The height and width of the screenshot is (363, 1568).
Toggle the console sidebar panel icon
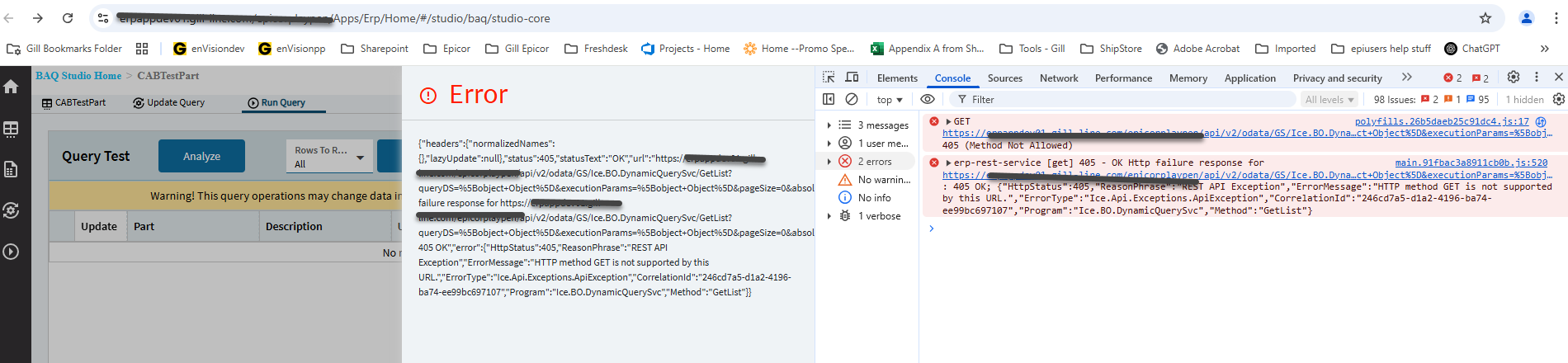tap(829, 99)
